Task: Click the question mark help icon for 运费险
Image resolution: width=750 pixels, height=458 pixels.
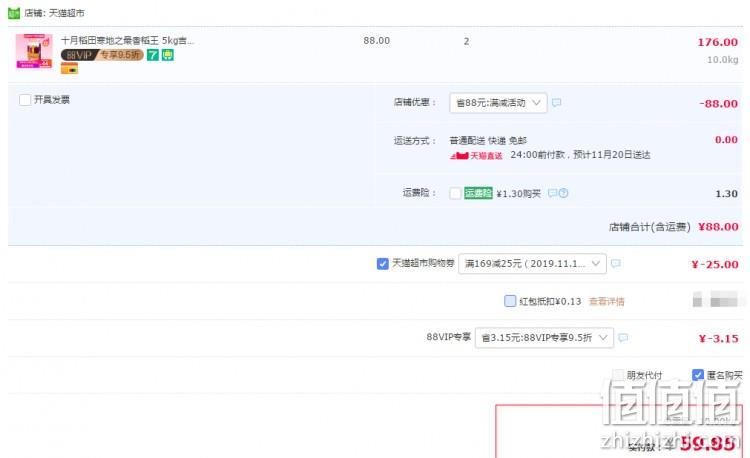Action: tap(563, 193)
